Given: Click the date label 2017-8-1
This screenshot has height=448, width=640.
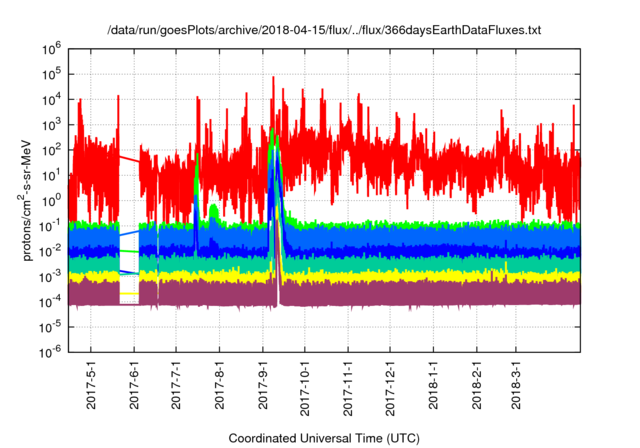Looking at the screenshot, I should point(220,384).
